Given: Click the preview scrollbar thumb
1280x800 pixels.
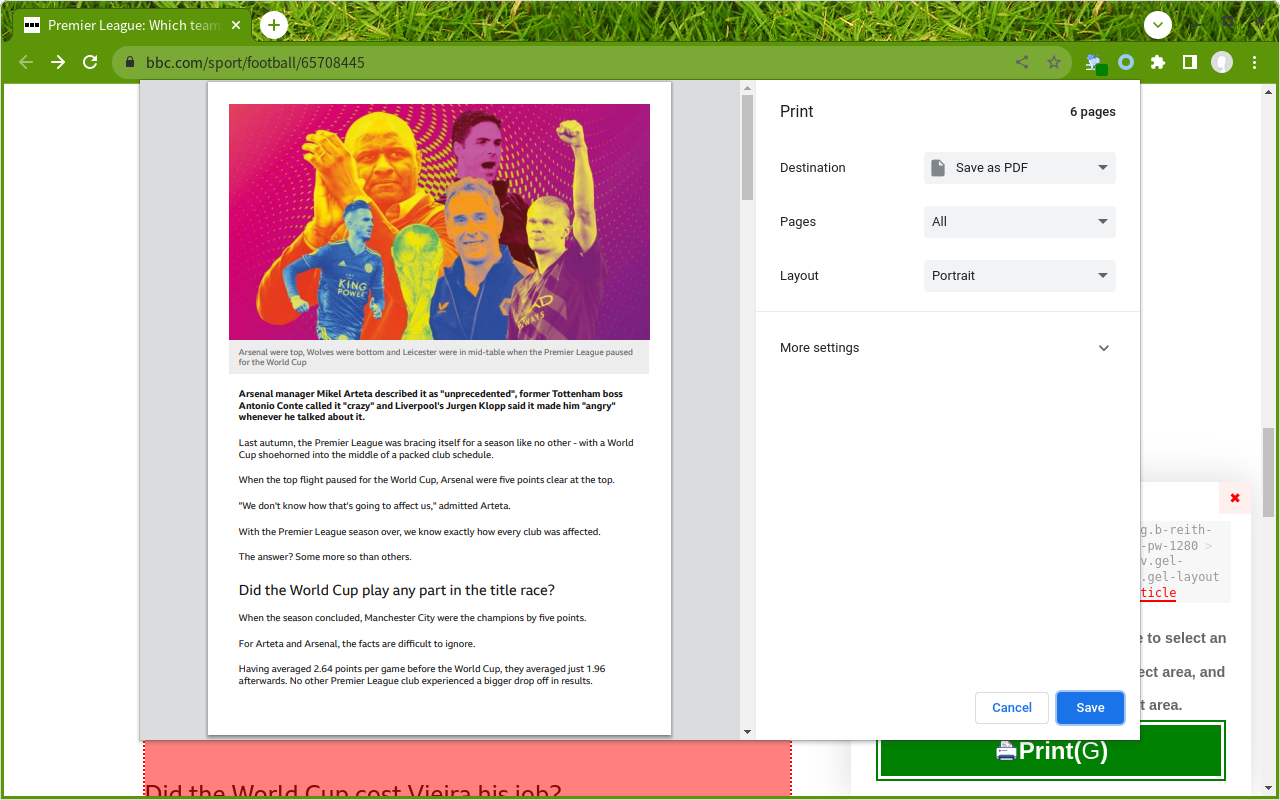Looking at the screenshot, I should coord(747,148).
